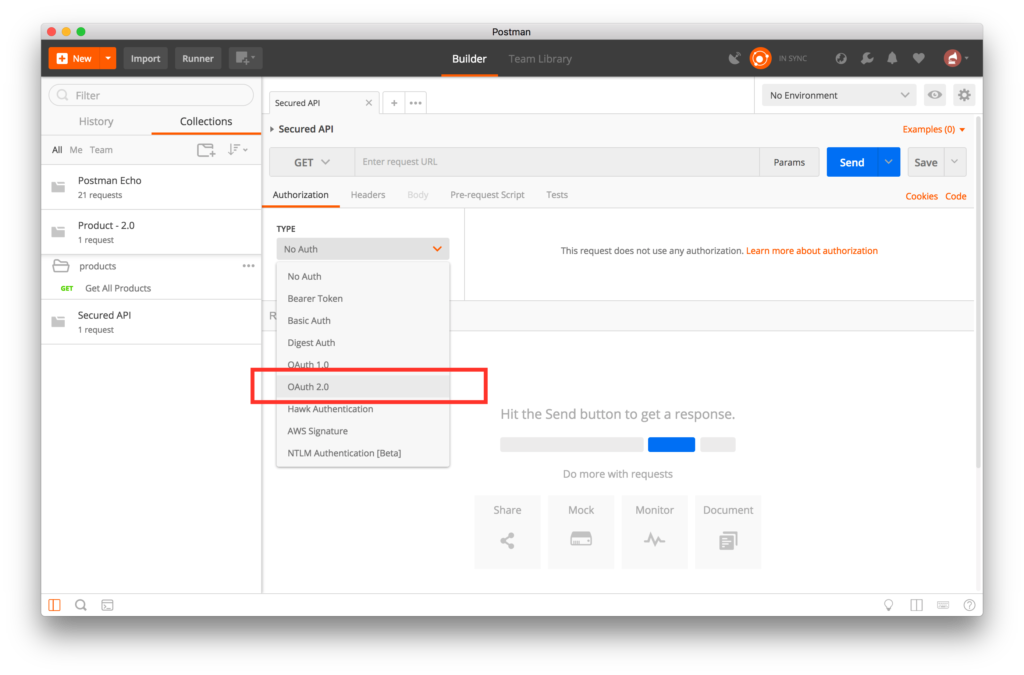
Task: Switch to the Headers tab
Action: coord(368,195)
